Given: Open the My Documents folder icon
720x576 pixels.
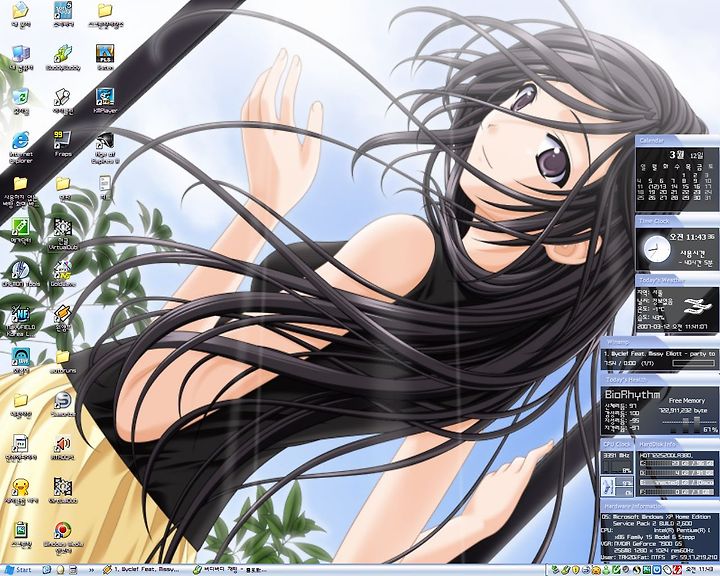Looking at the screenshot, I should point(20,11).
